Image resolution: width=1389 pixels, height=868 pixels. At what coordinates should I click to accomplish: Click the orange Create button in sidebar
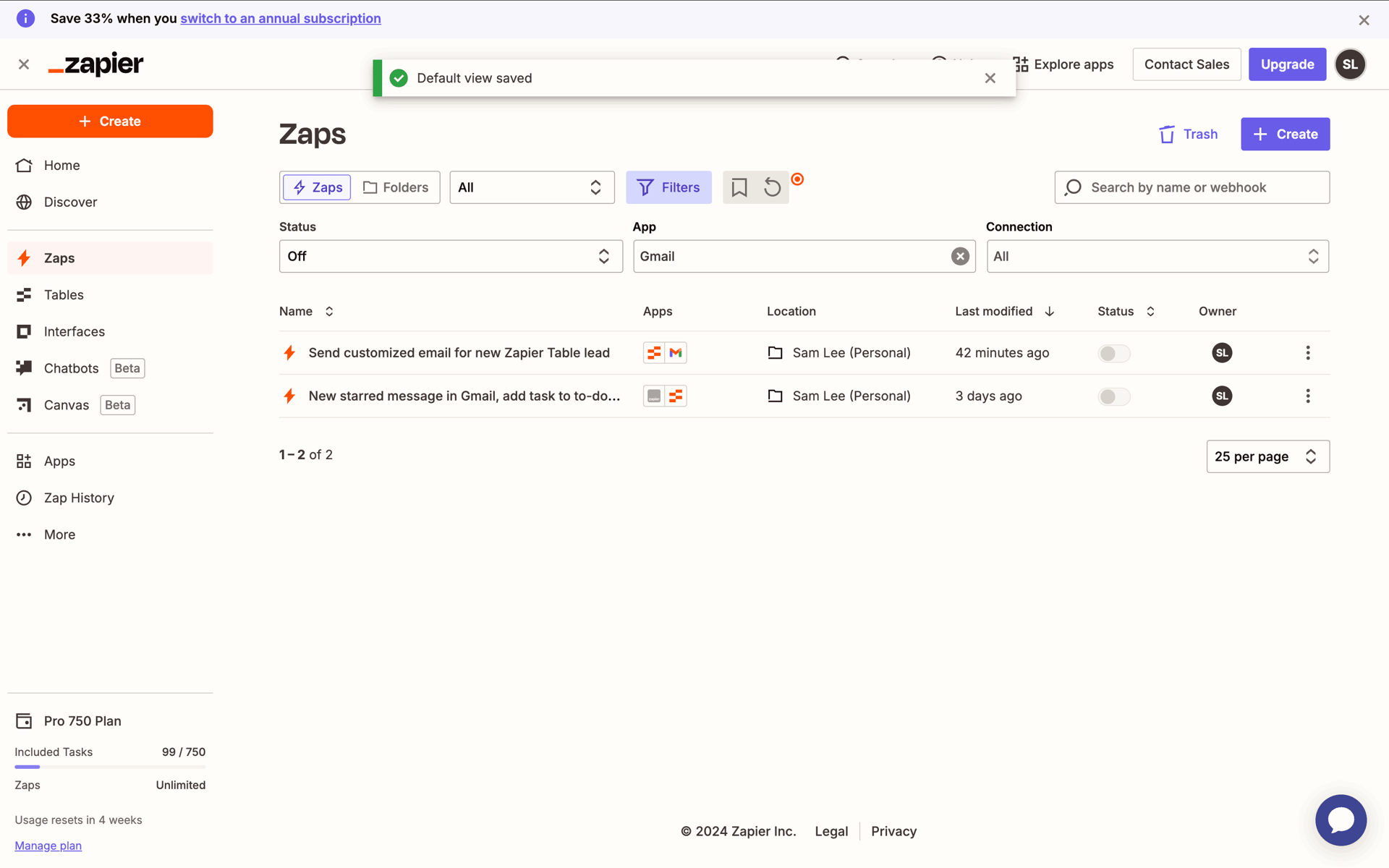click(x=110, y=122)
